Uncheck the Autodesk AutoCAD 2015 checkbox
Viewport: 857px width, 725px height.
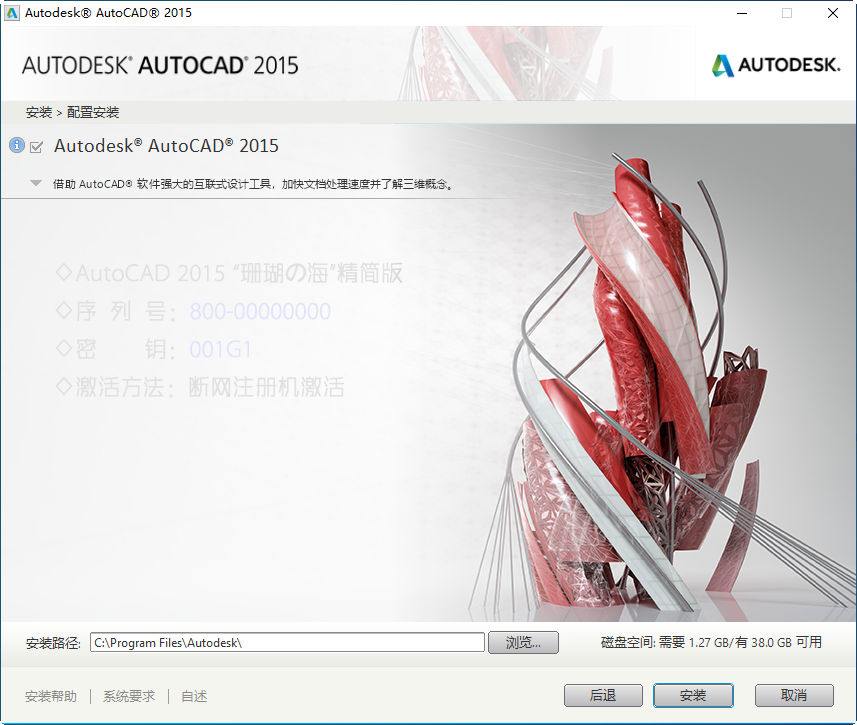[x=37, y=147]
